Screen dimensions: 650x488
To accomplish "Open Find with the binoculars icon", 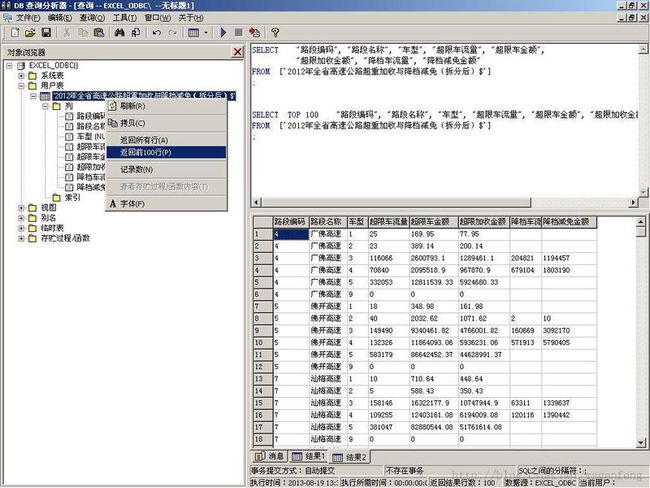I will pyautogui.click(x=120, y=32).
